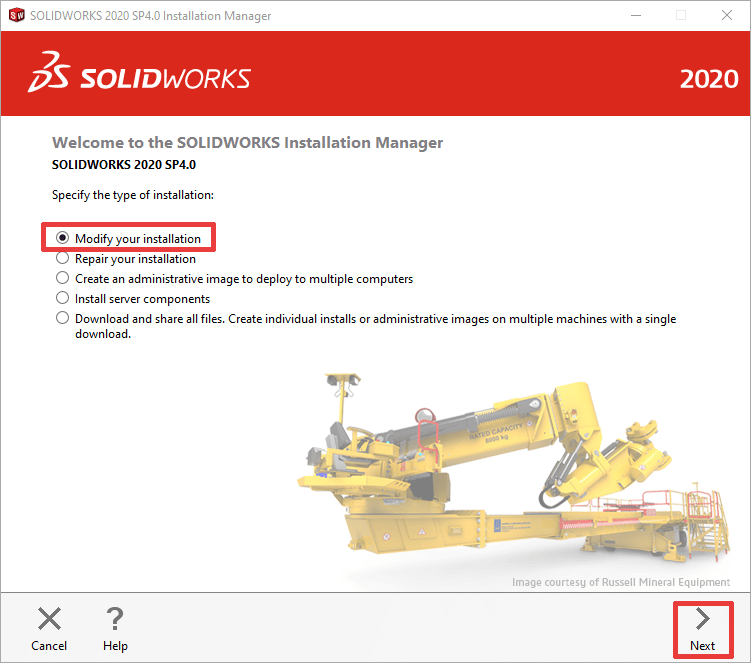751x663 pixels.
Task: Click 'Image courtesy of Russell Mineral Equipment' caption
Action: click(x=621, y=582)
